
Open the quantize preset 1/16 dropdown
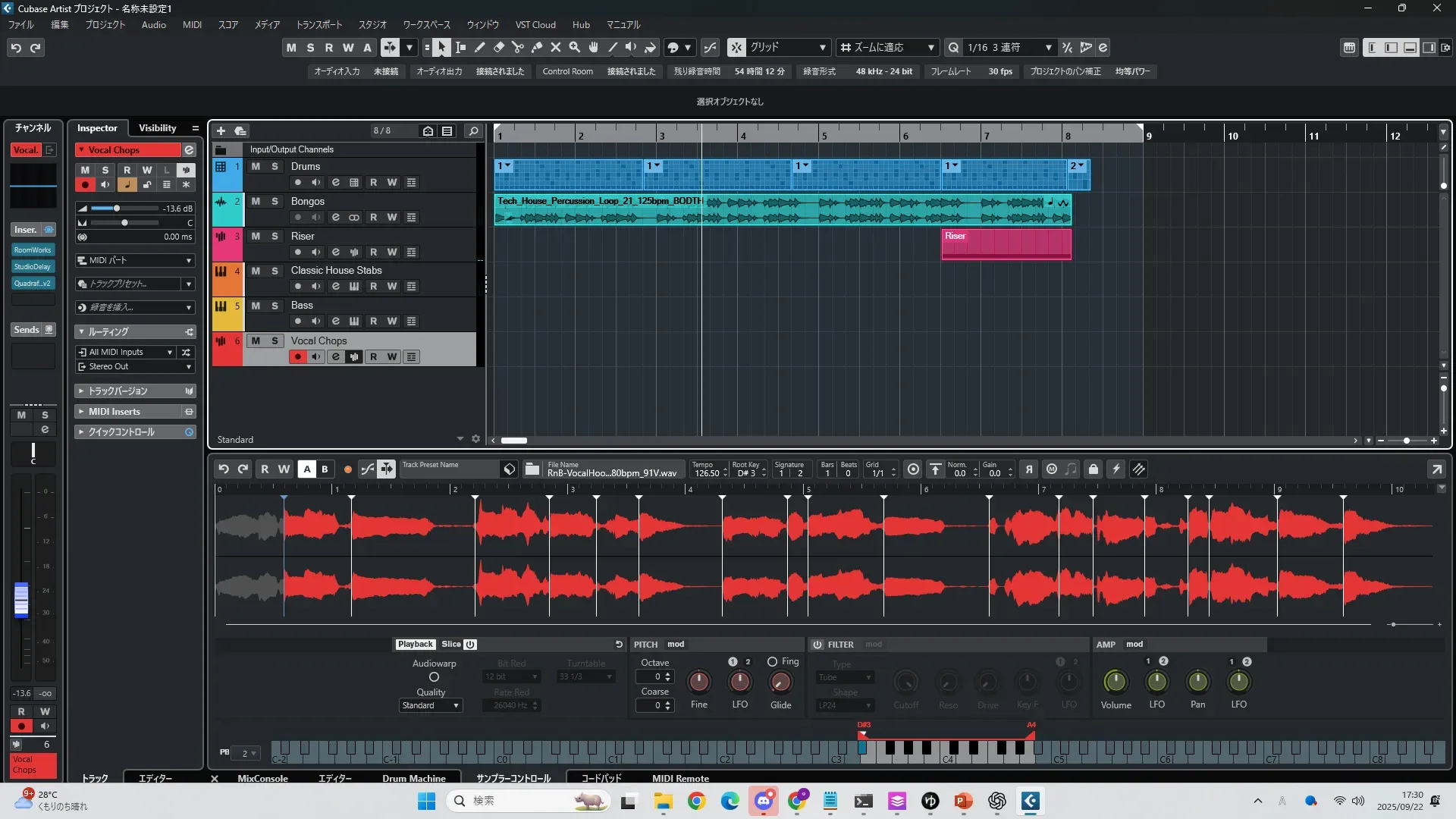[x=1049, y=48]
